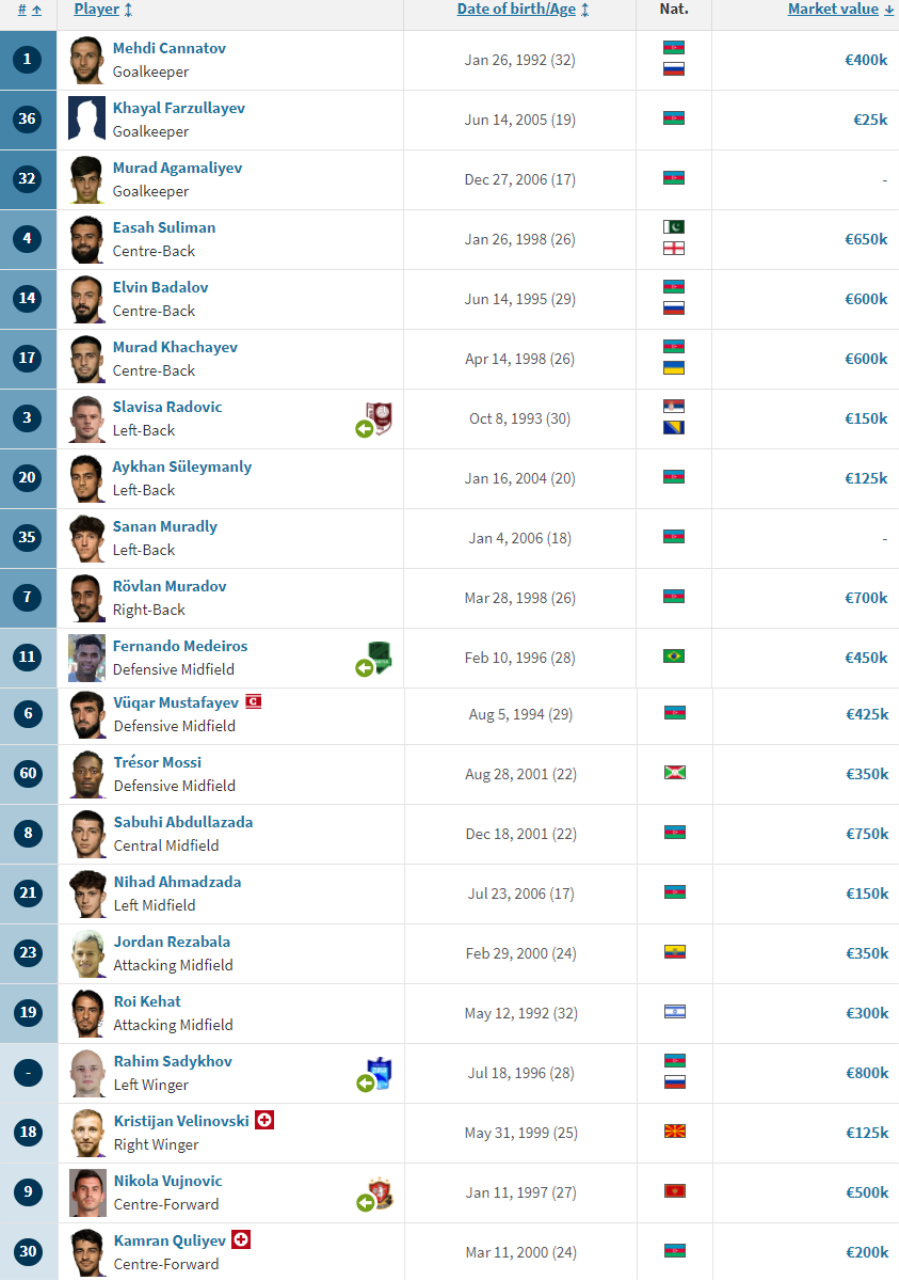899x1280 pixels.
Task: Click the red injury icon by Kristijan Velinovski
Action: (x=264, y=1120)
